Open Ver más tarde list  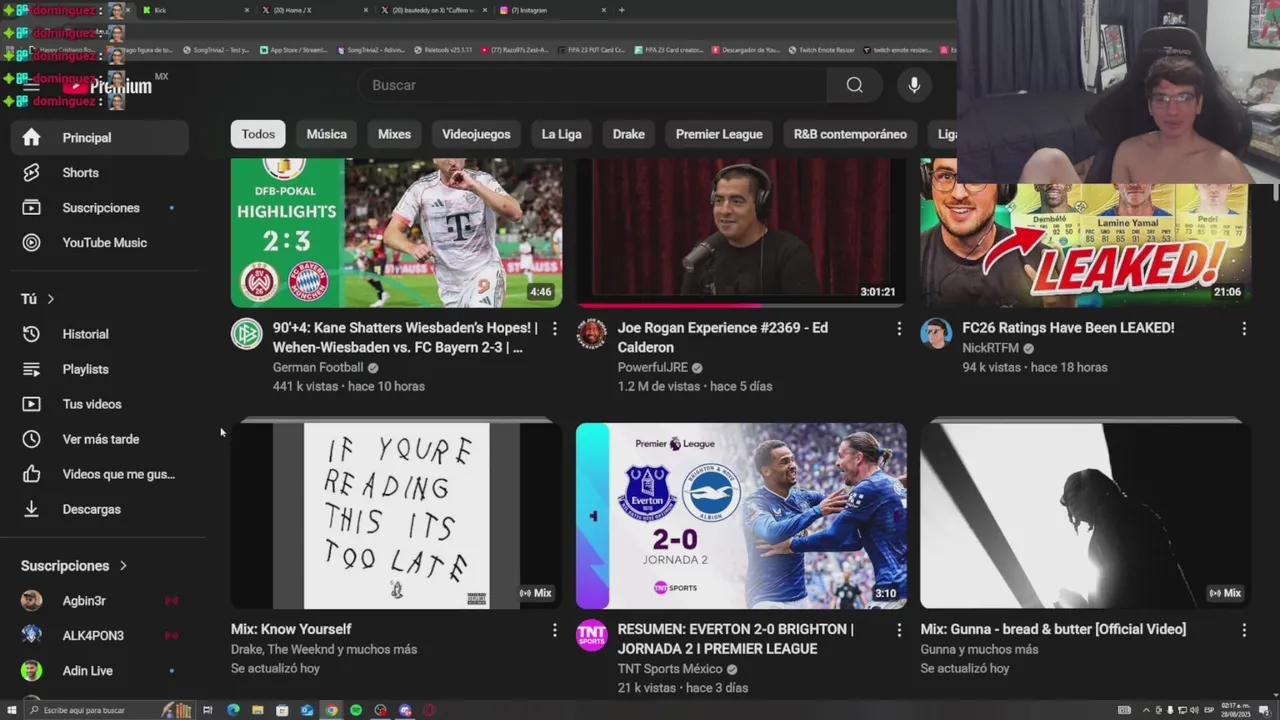(99, 439)
